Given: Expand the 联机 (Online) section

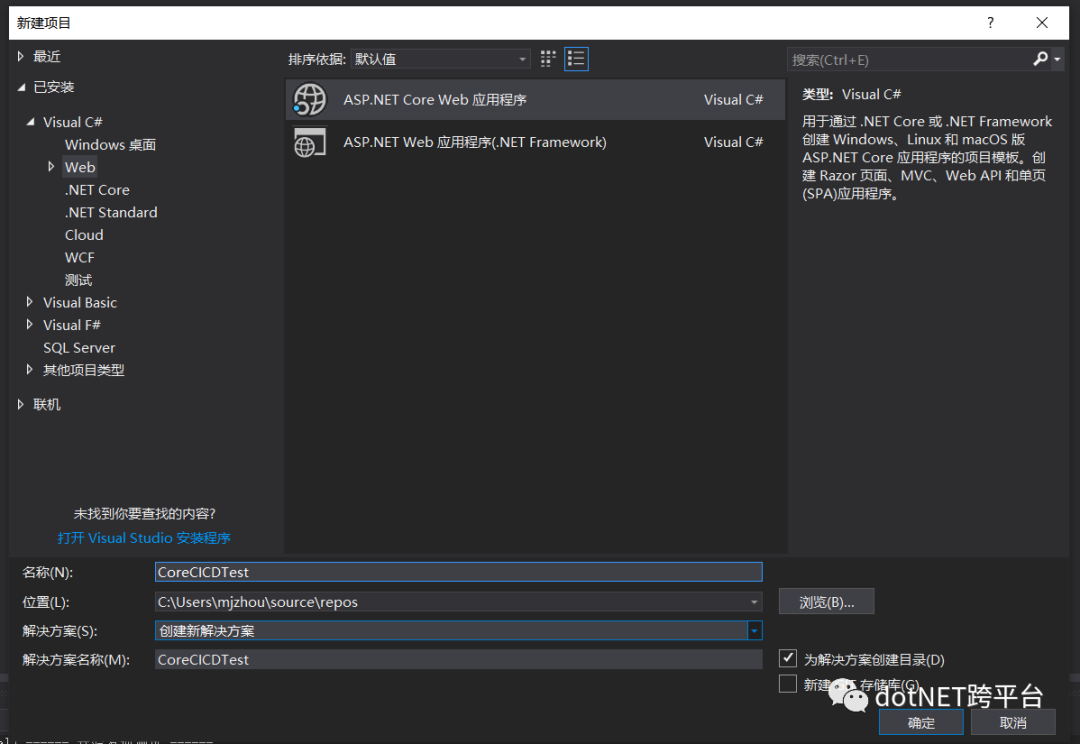Looking at the screenshot, I should tap(21, 404).
